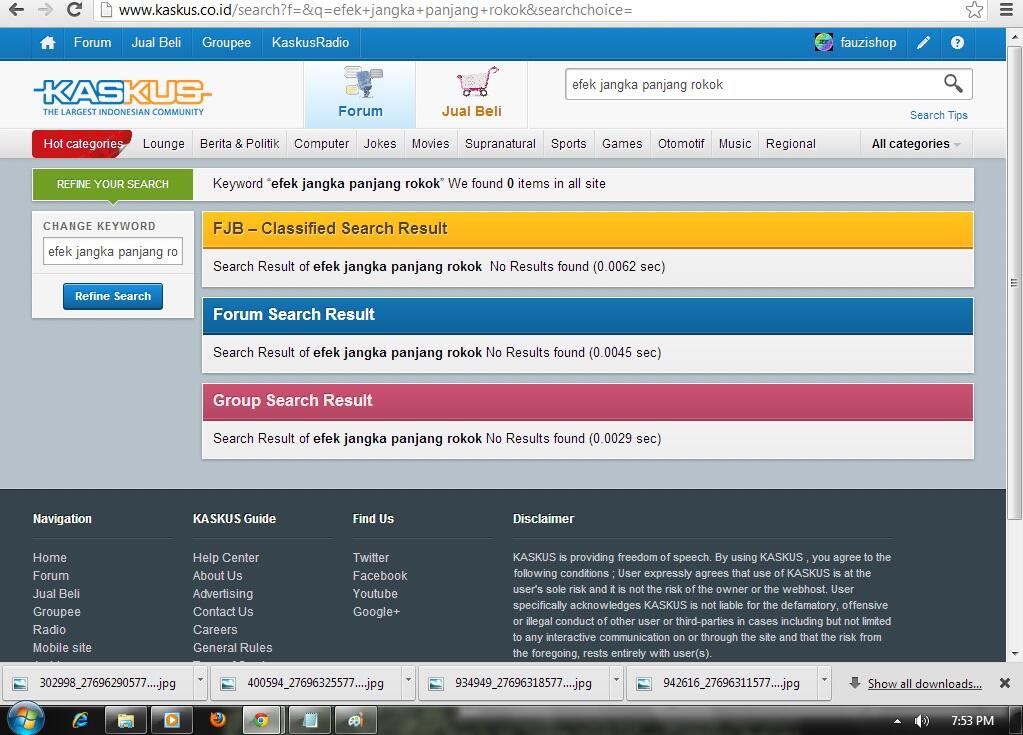The image size is (1023, 735).
Task: Show hidden system tray icons
Action: point(898,721)
